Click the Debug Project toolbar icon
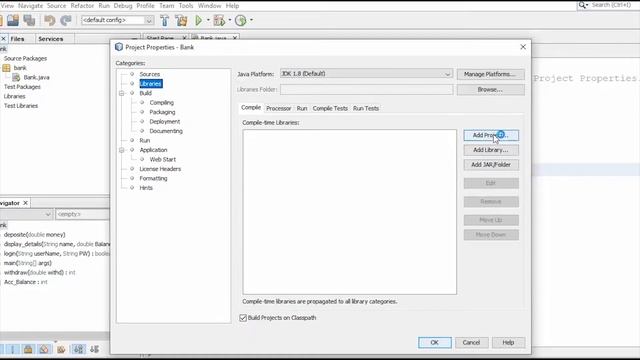Viewport: 640px width, 360px height. tap(219, 20)
